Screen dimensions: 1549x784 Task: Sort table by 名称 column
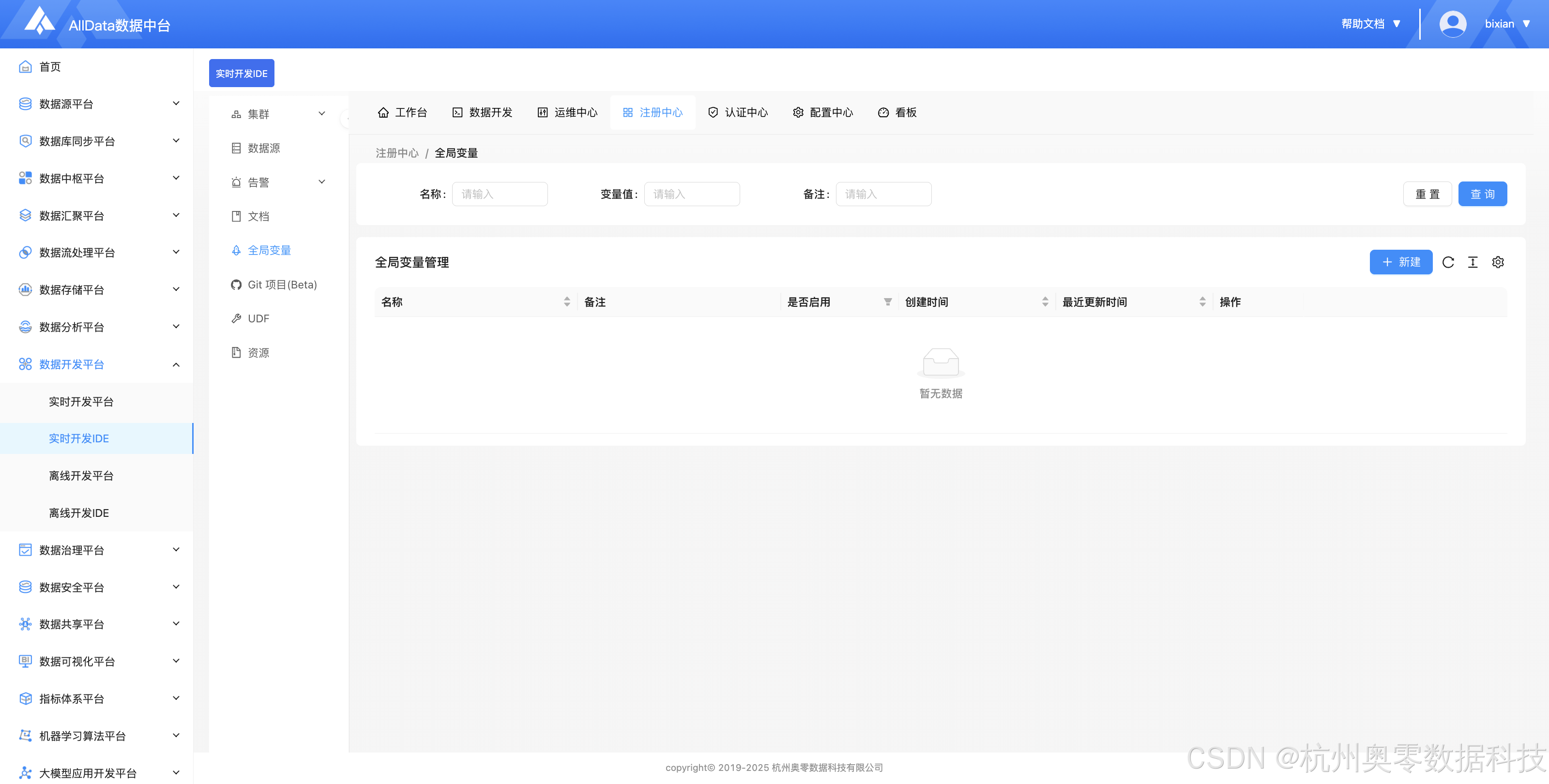click(x=566, y=302)
